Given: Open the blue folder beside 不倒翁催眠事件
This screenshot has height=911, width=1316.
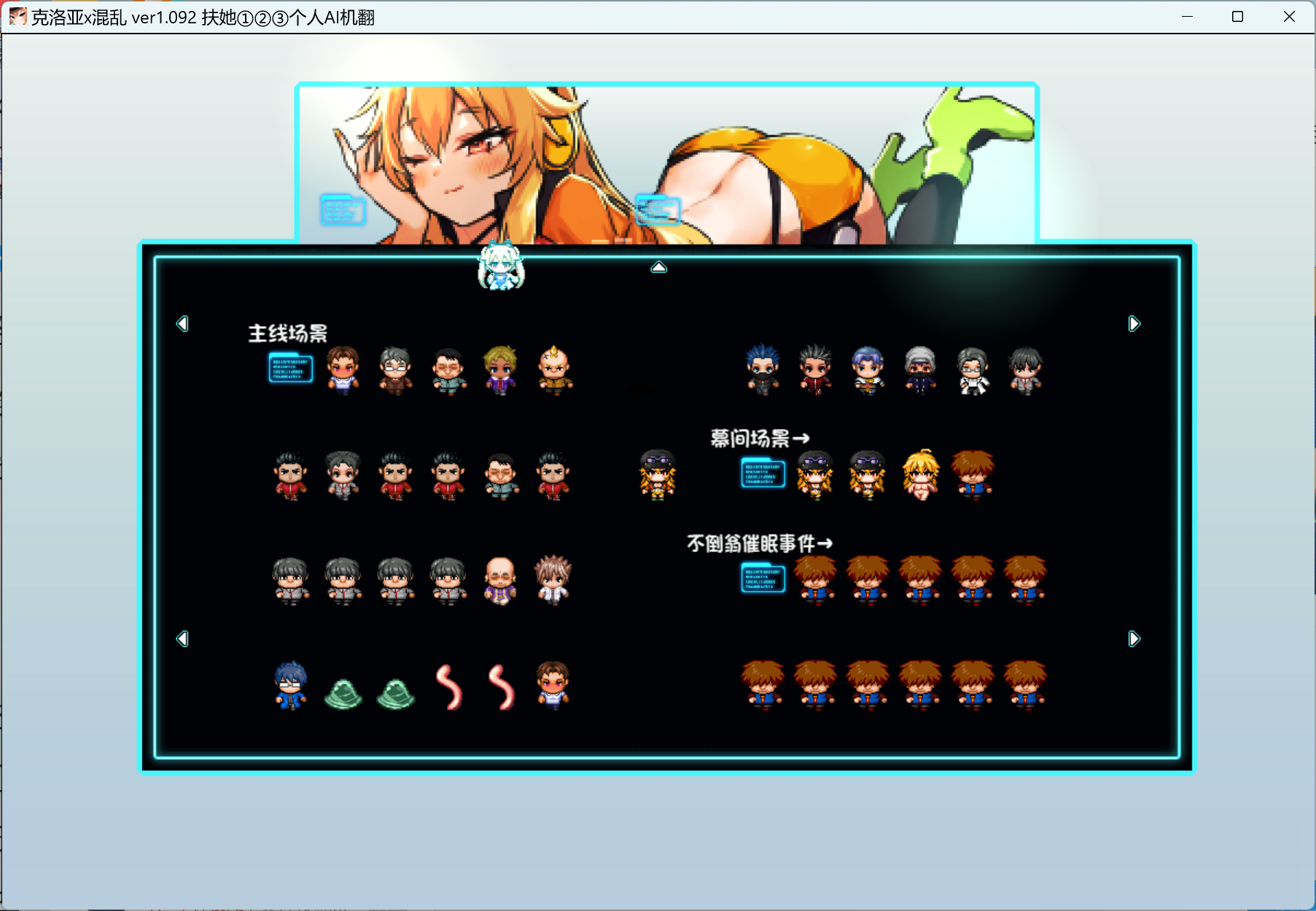Looking at the screenshot, I should (763, 578).
